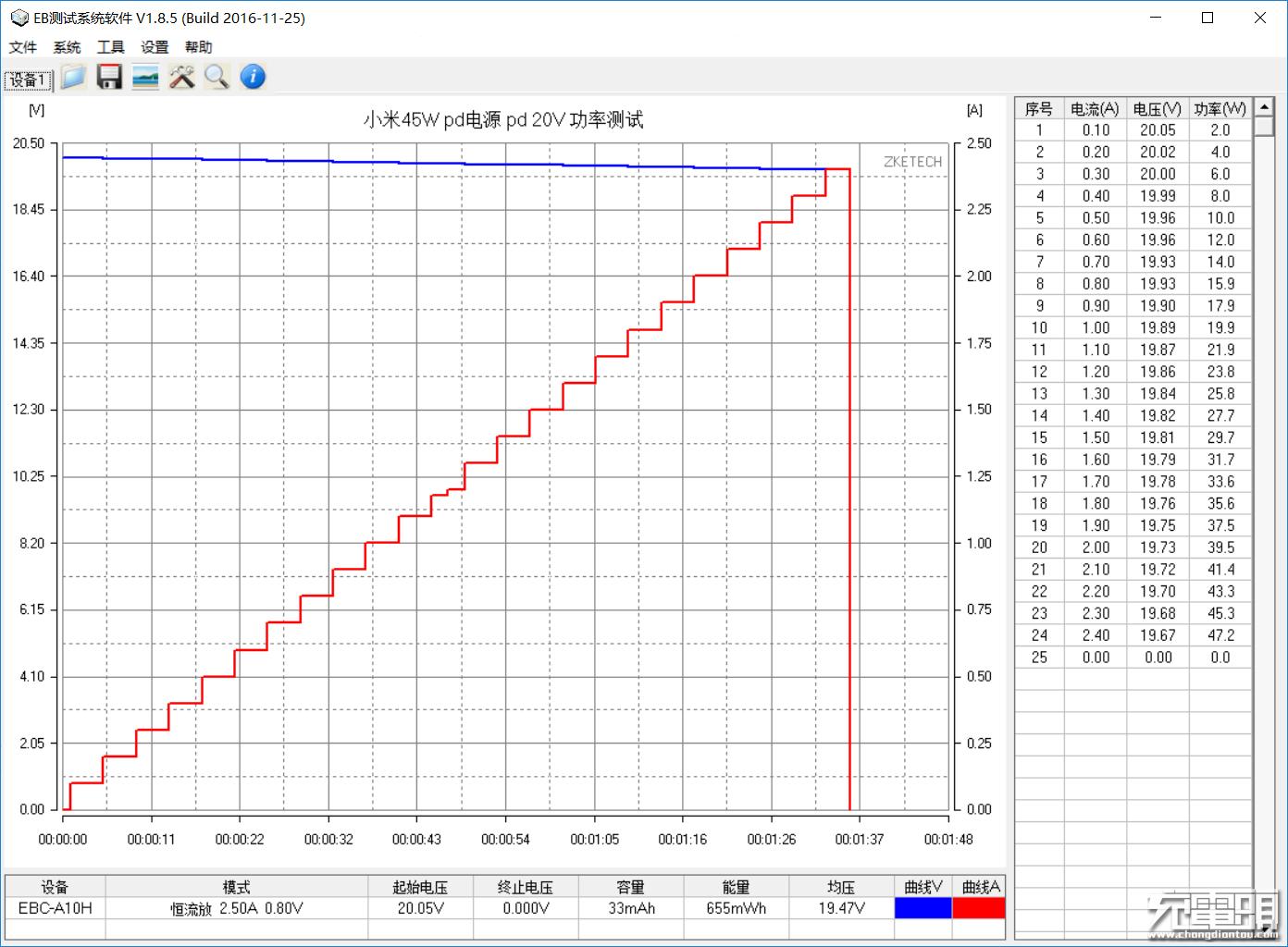The height and width of the screenshot is (947, 1288).
Task: Click power 45.3 in table row 23
Action: tap(1220, 614)
